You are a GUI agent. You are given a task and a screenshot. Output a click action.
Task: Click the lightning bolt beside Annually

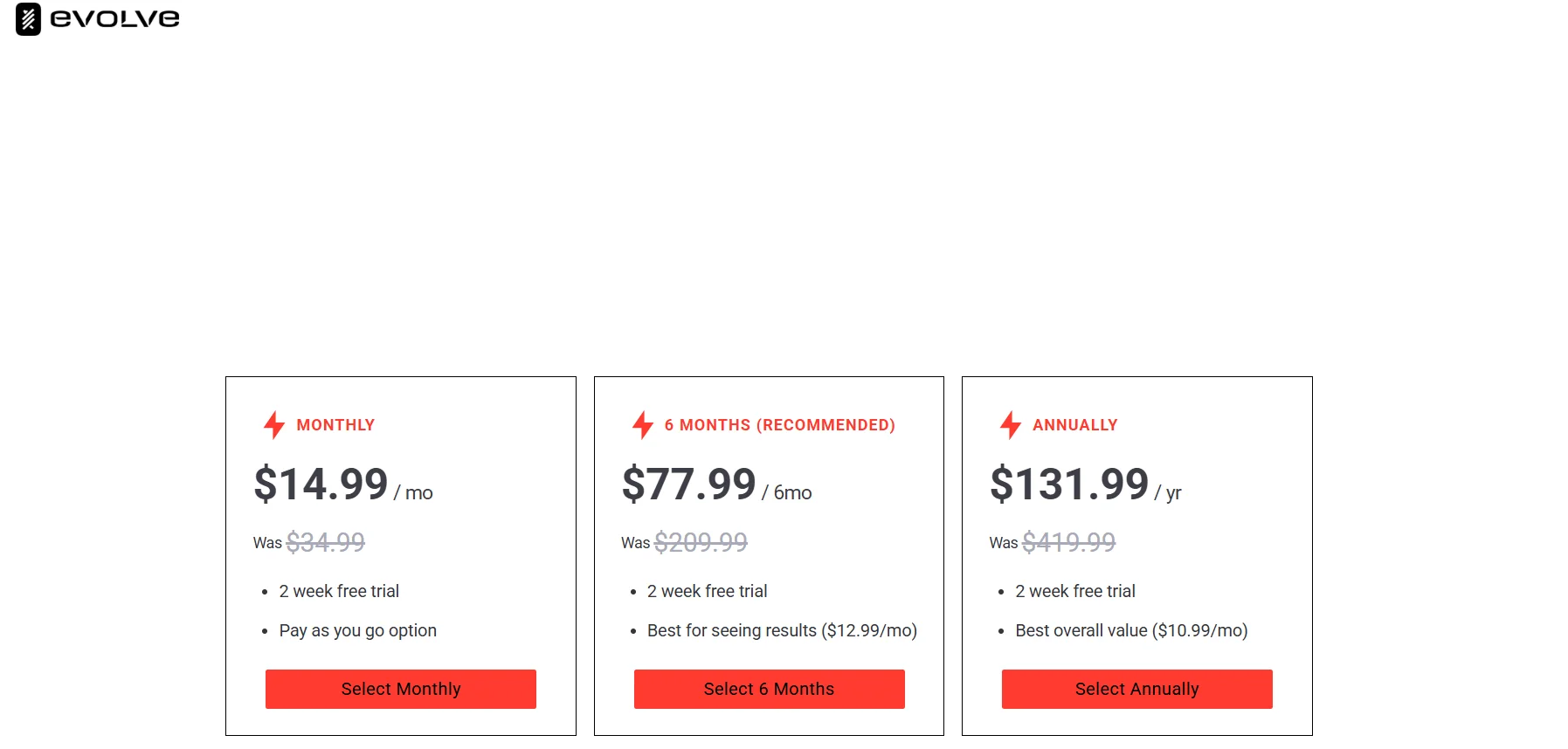pos(1011,425)
